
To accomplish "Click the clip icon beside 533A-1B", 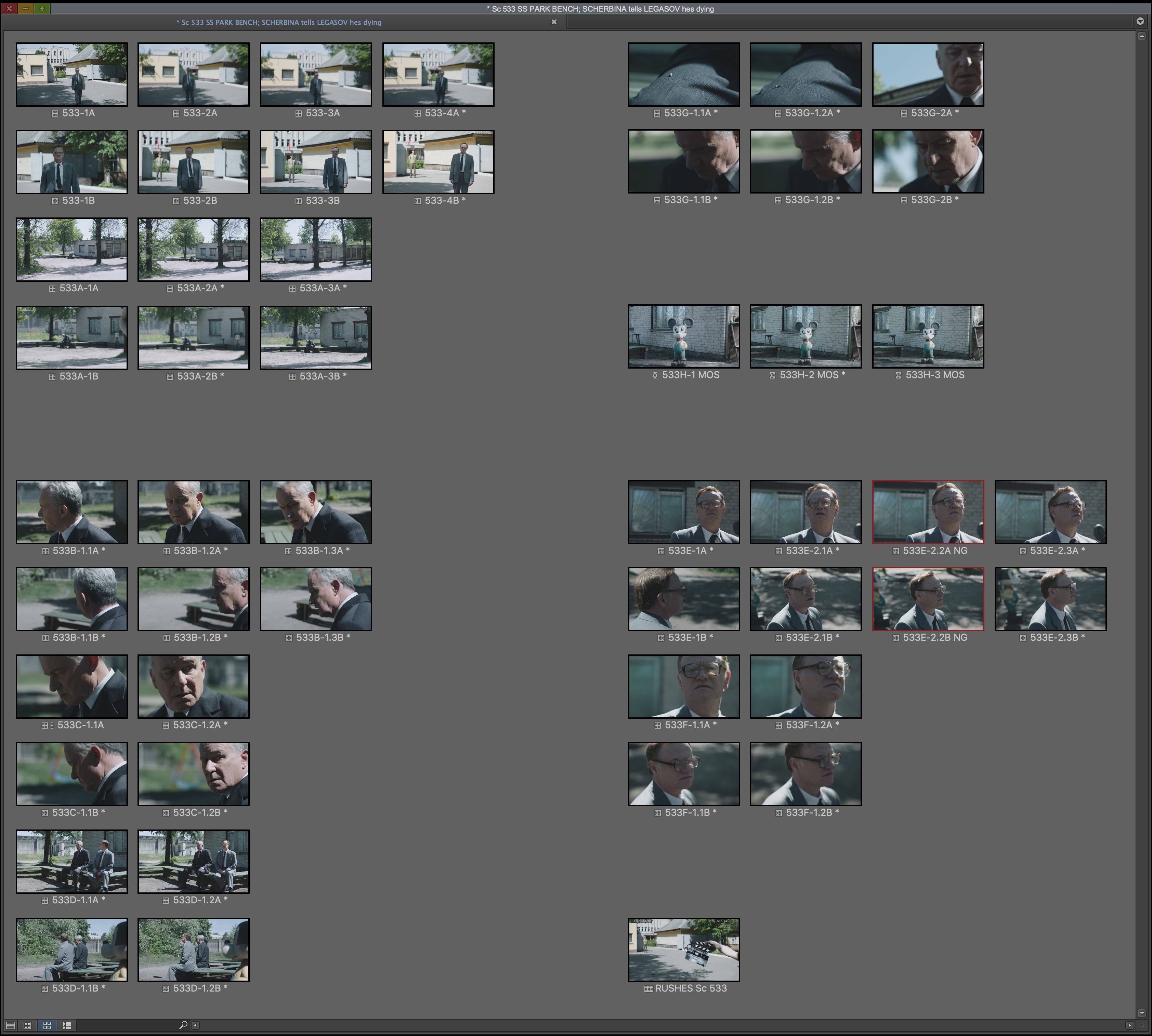I will [x=52, y=377].
